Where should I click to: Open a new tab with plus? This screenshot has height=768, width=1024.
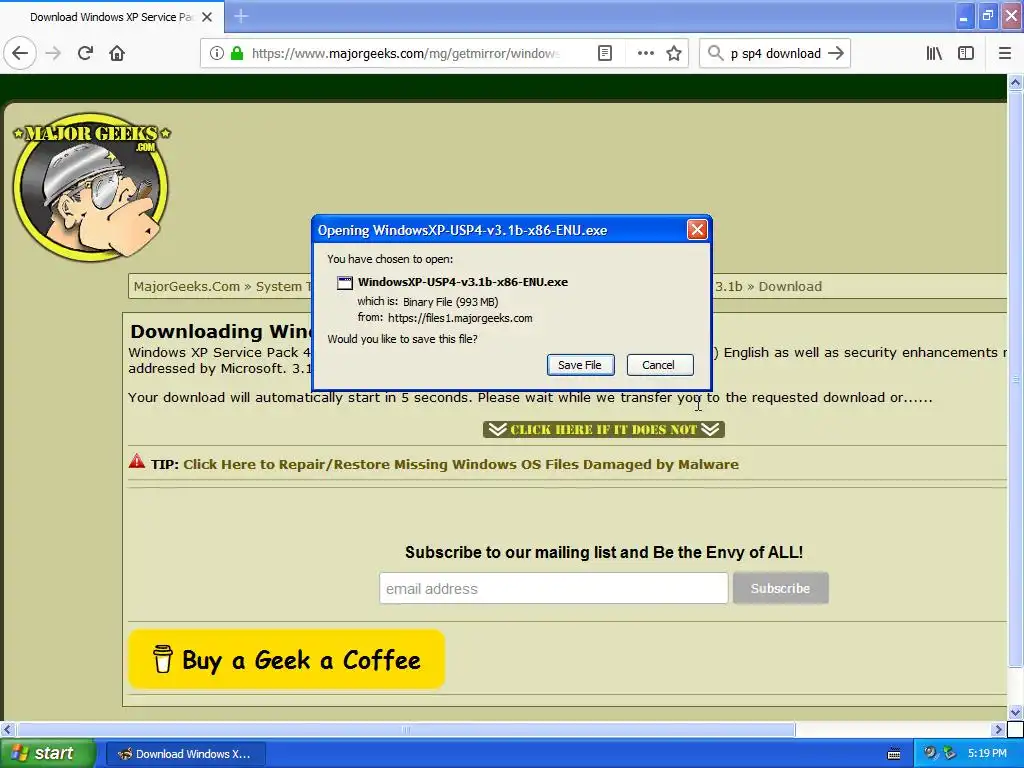241,16
